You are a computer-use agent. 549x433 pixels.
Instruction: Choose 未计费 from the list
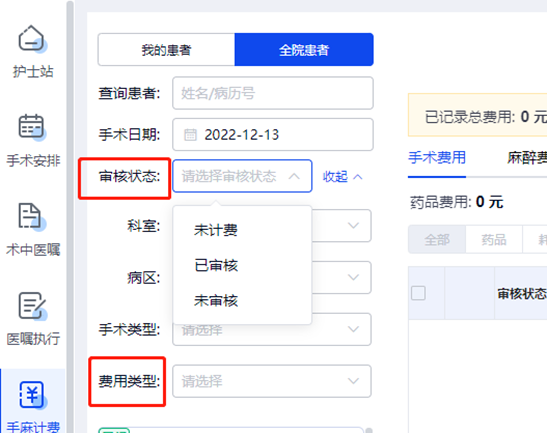[216, 230]
